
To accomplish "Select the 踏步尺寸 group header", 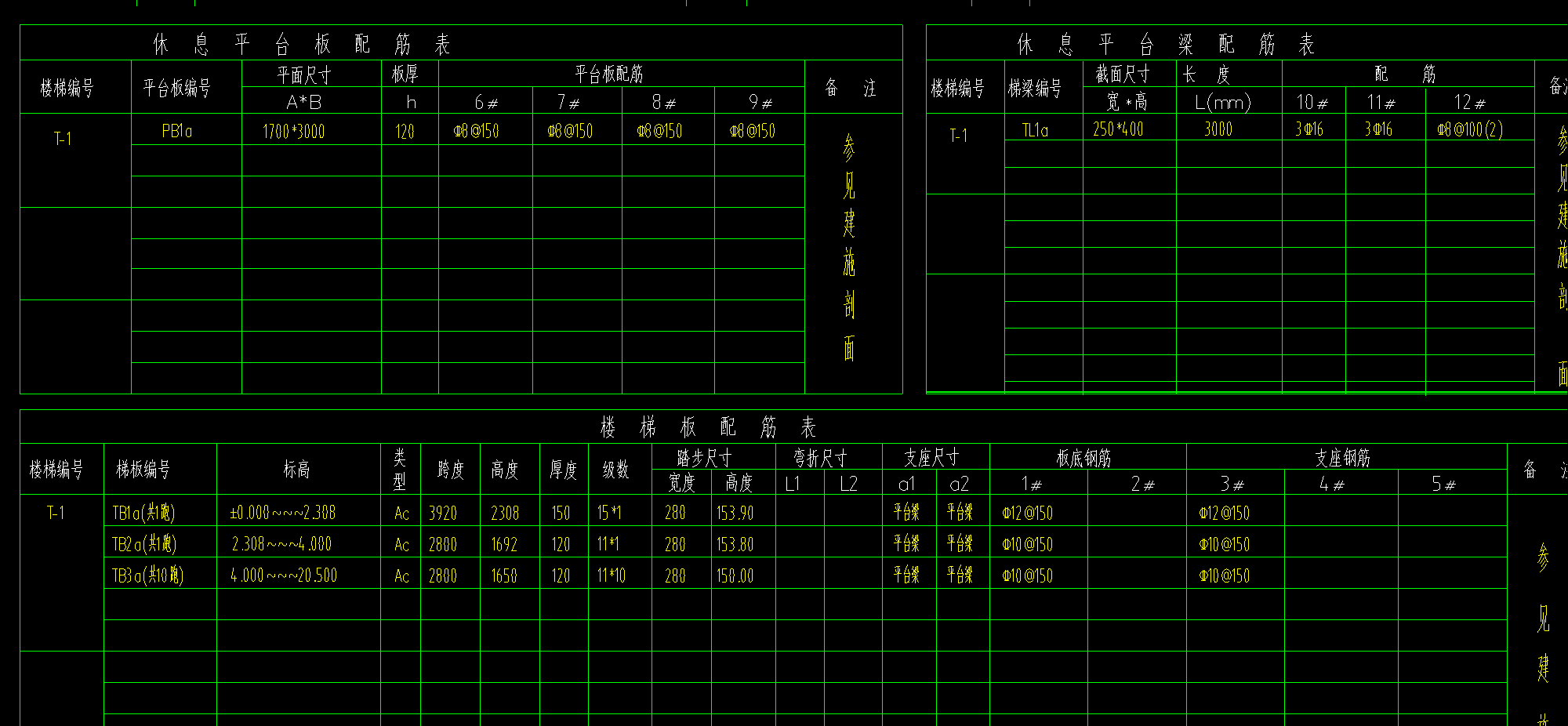I will coord(704,457).
